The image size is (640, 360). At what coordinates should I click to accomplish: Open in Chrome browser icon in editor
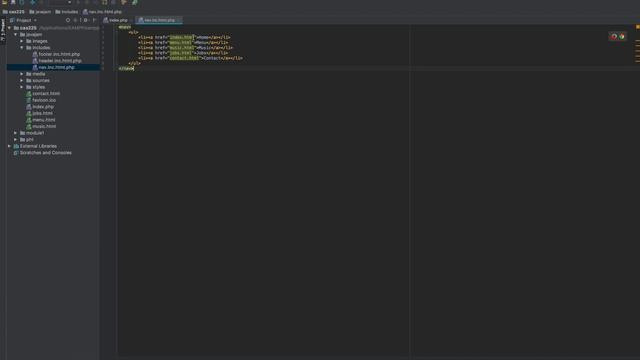[622, 37]
